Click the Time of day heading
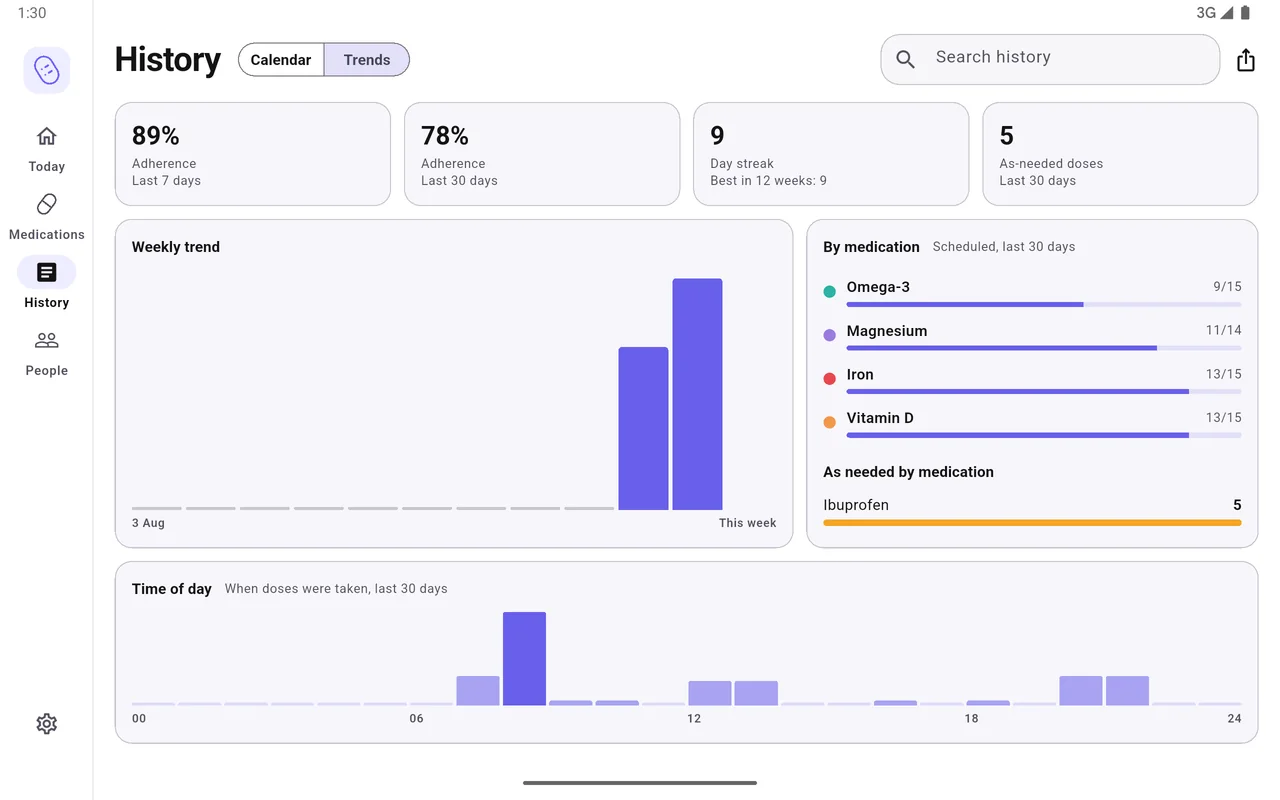Screen dimensions: 1280x800 [x=172, y=589]
